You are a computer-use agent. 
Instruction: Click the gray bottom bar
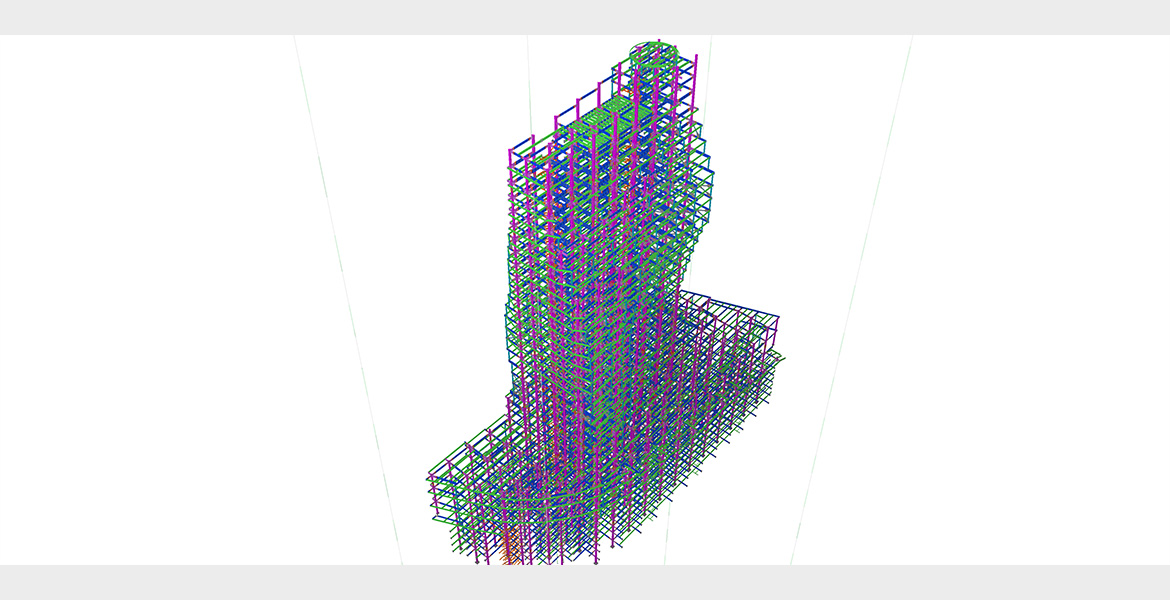585,582
